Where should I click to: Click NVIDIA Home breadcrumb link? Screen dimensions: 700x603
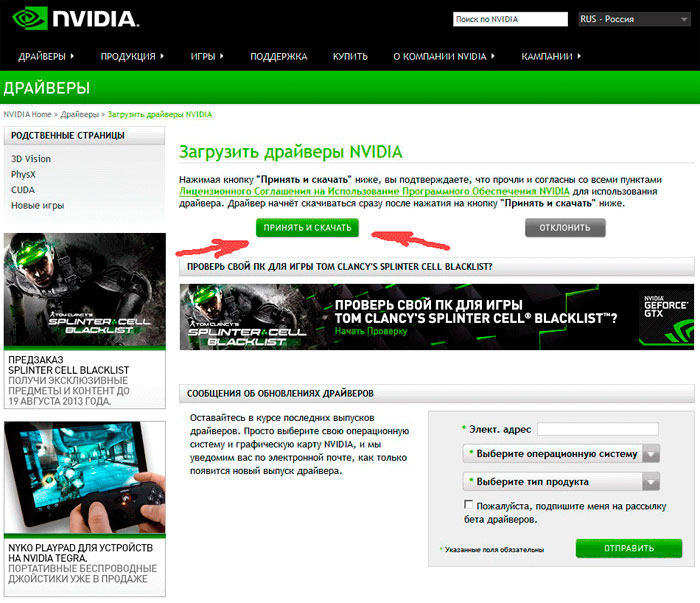coord(27,114)
